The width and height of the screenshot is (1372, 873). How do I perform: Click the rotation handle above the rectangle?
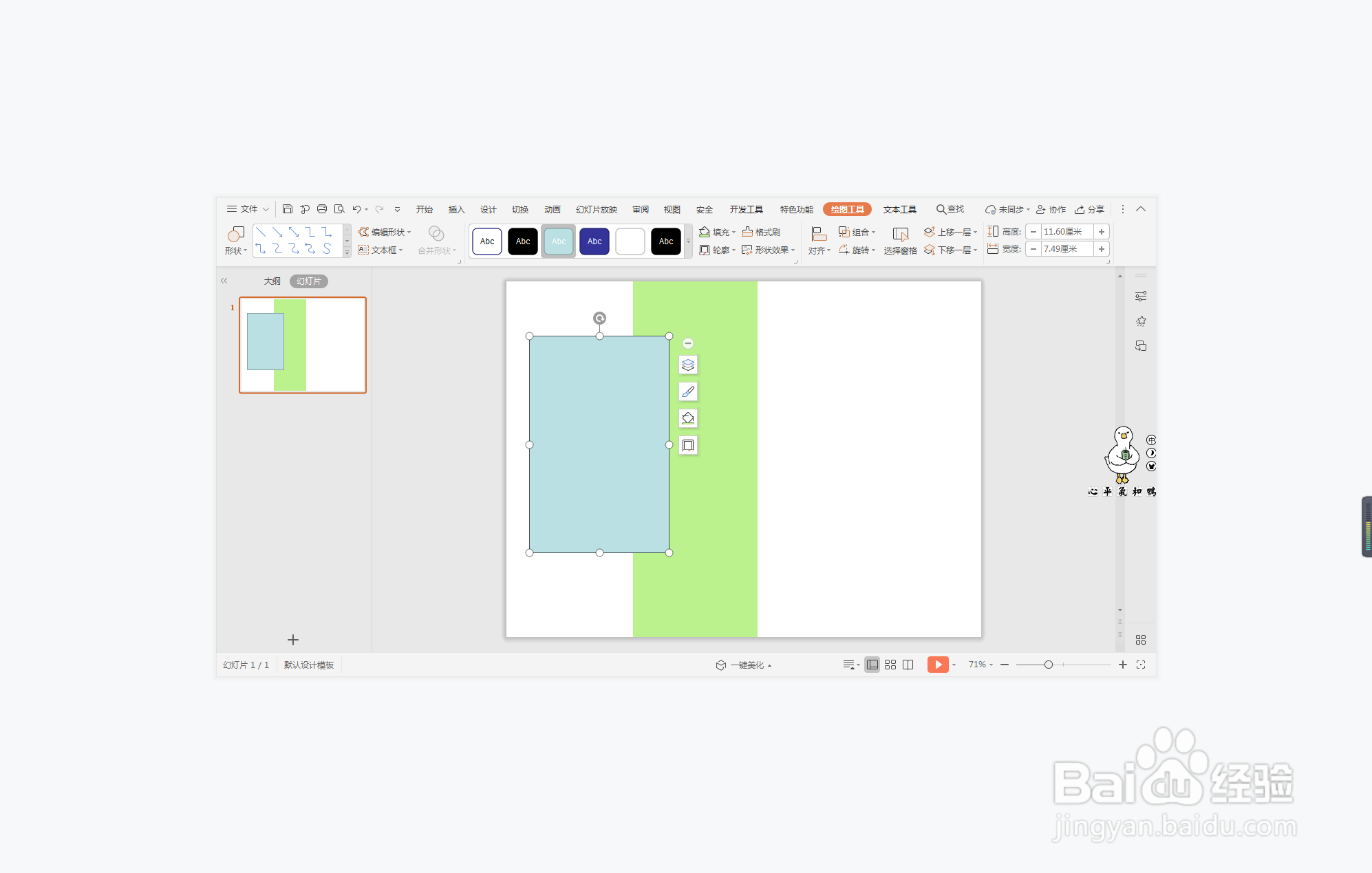[x=599, y=318]
